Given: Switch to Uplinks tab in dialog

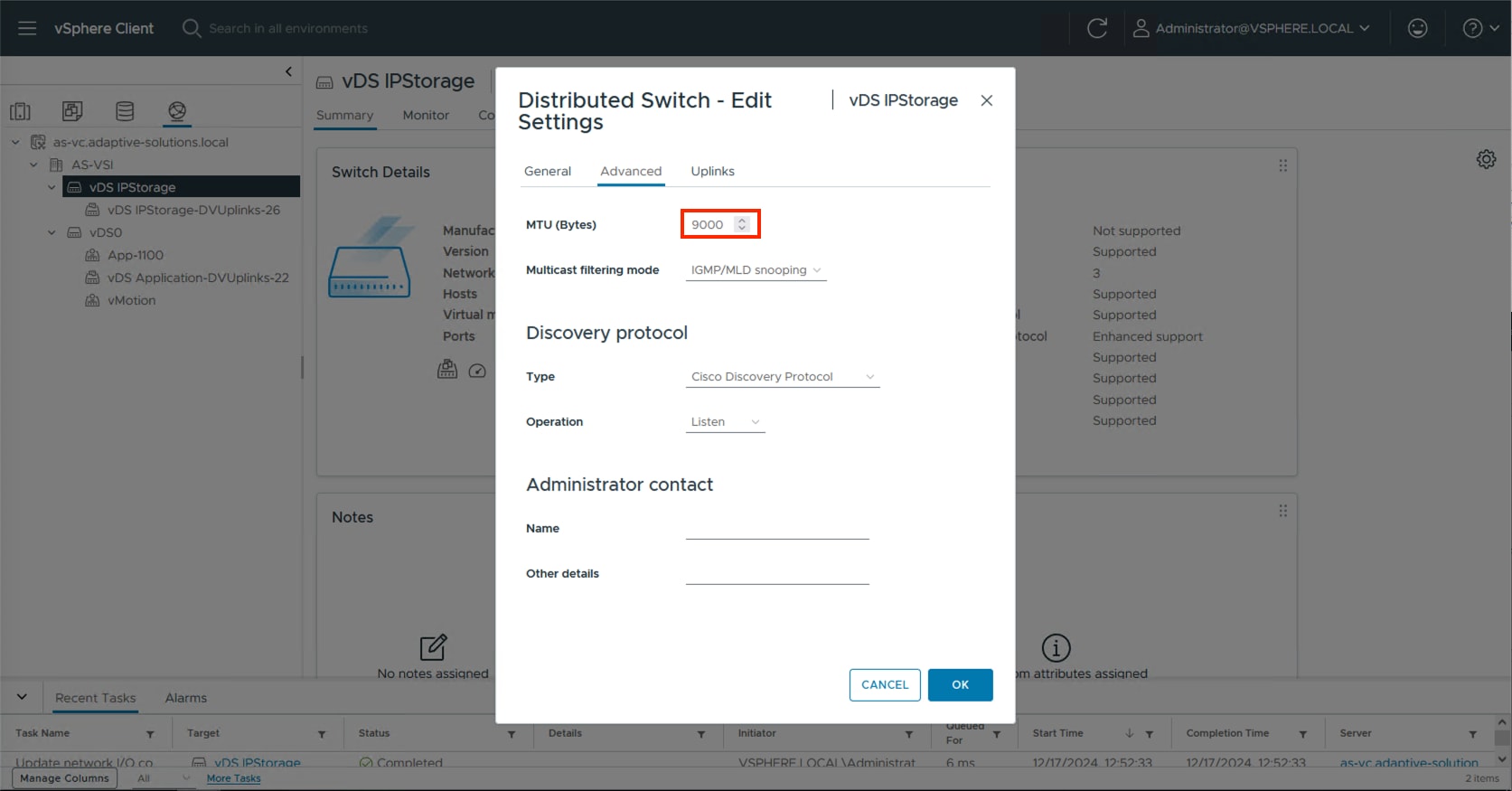Looking at the screenshot, I should point(712,171).
